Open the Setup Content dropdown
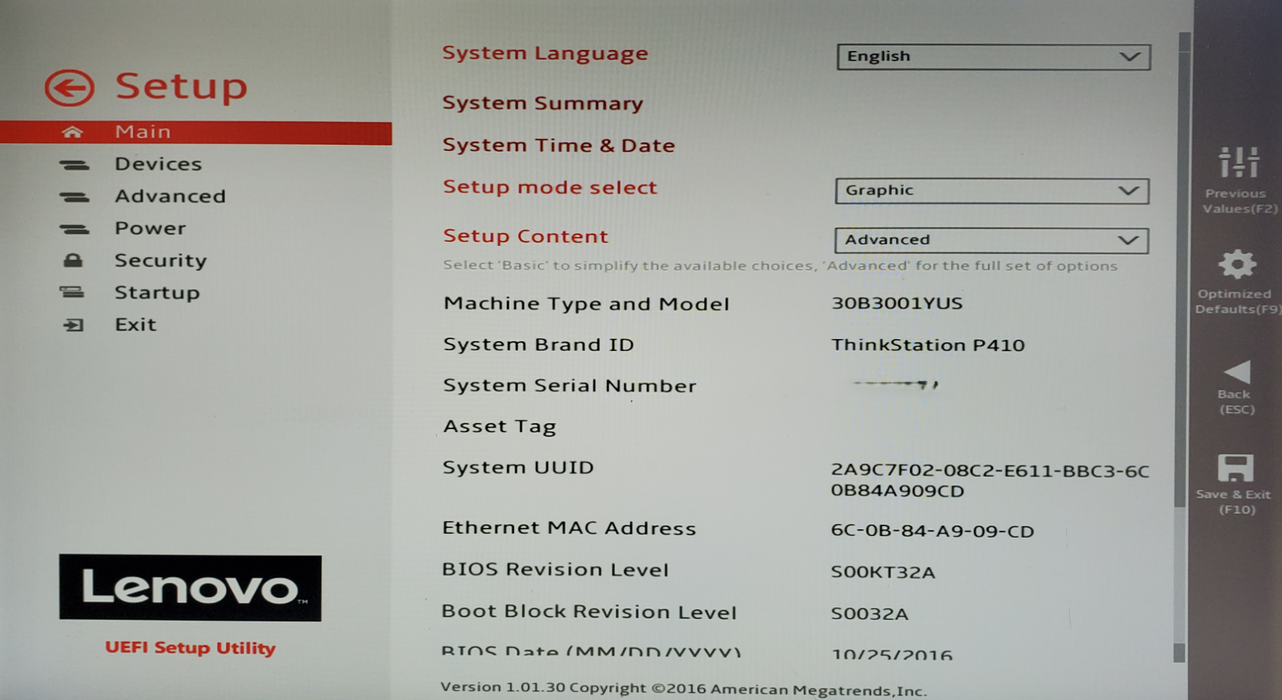1282x700 pixels. pos(991,240)
